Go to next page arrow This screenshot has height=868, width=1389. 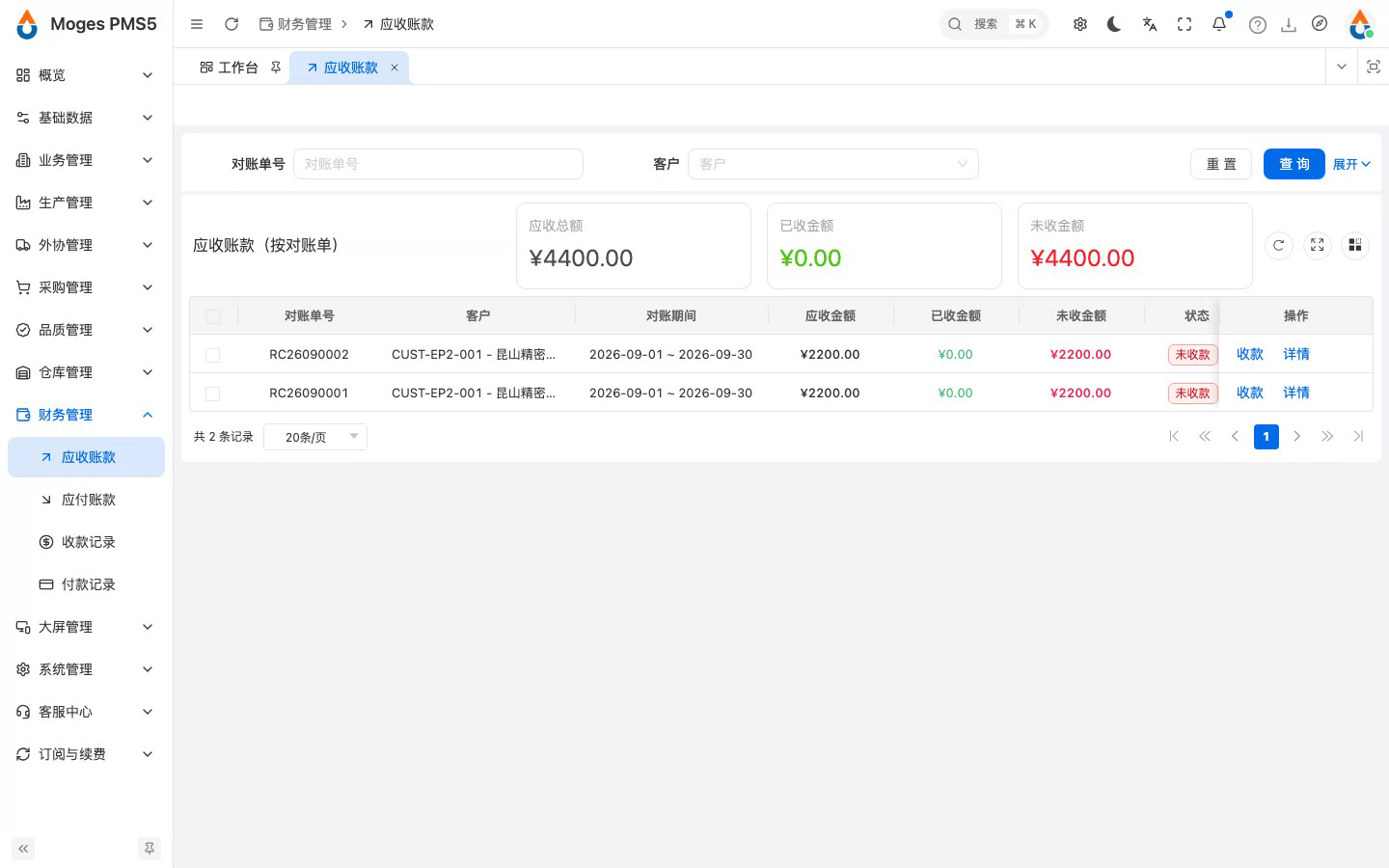click(x=1297, y=437)
